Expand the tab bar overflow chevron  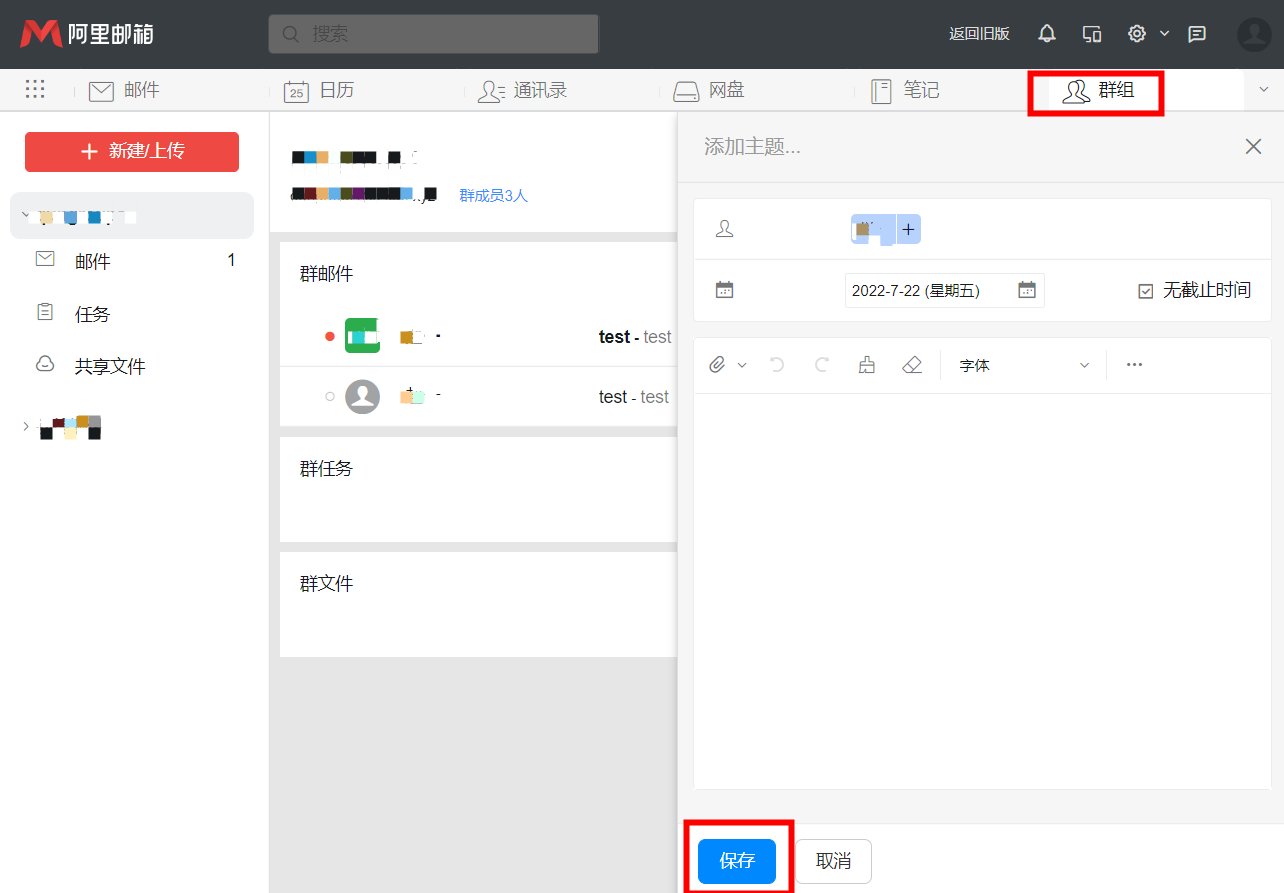(x=1263, y=90)
